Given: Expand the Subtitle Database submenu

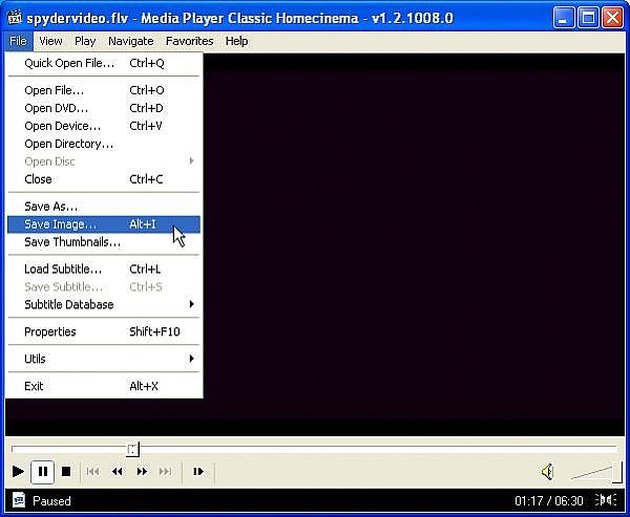Looking at the screenshot, I should [104, 304].
